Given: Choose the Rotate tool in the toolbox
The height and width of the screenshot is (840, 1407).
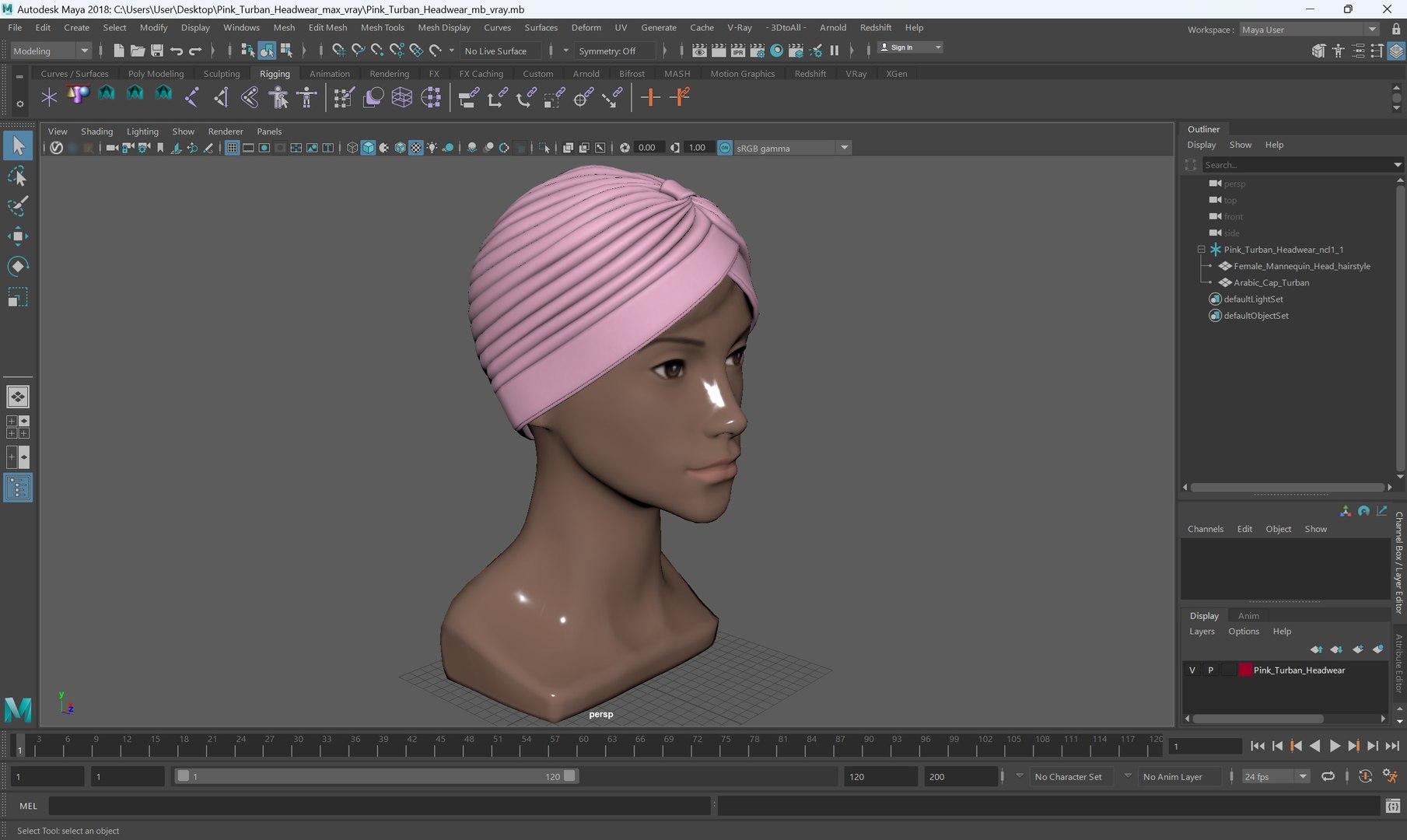Looking at the screenshot, I should pyautogui.click(x=17, y=267).
